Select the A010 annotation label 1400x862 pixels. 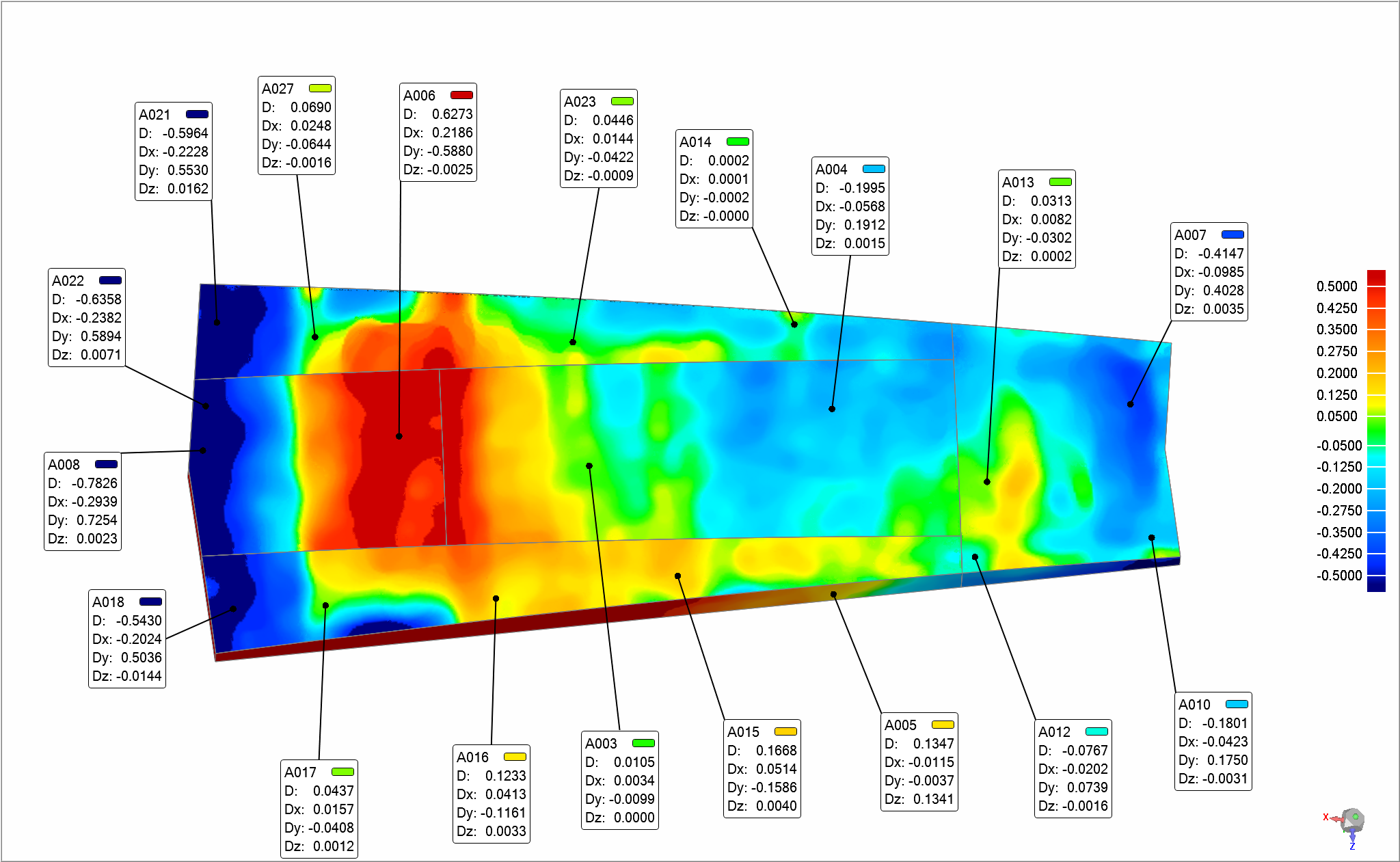coord(1213,742)
